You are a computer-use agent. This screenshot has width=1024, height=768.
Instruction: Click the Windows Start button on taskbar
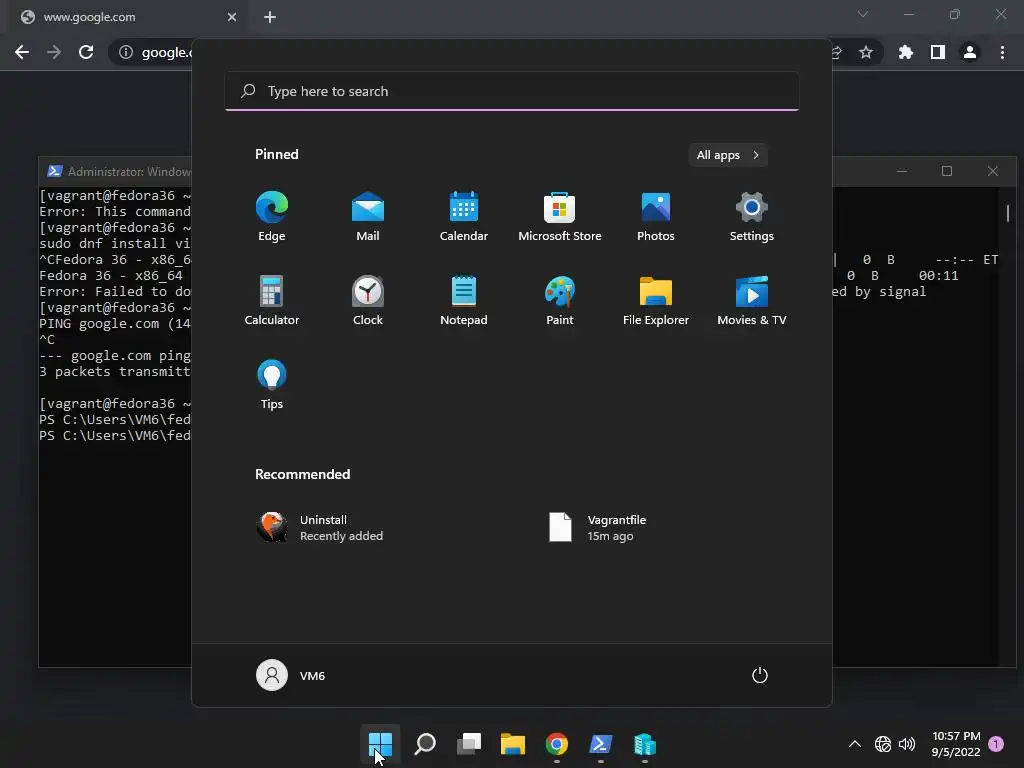tap(380, 744)
